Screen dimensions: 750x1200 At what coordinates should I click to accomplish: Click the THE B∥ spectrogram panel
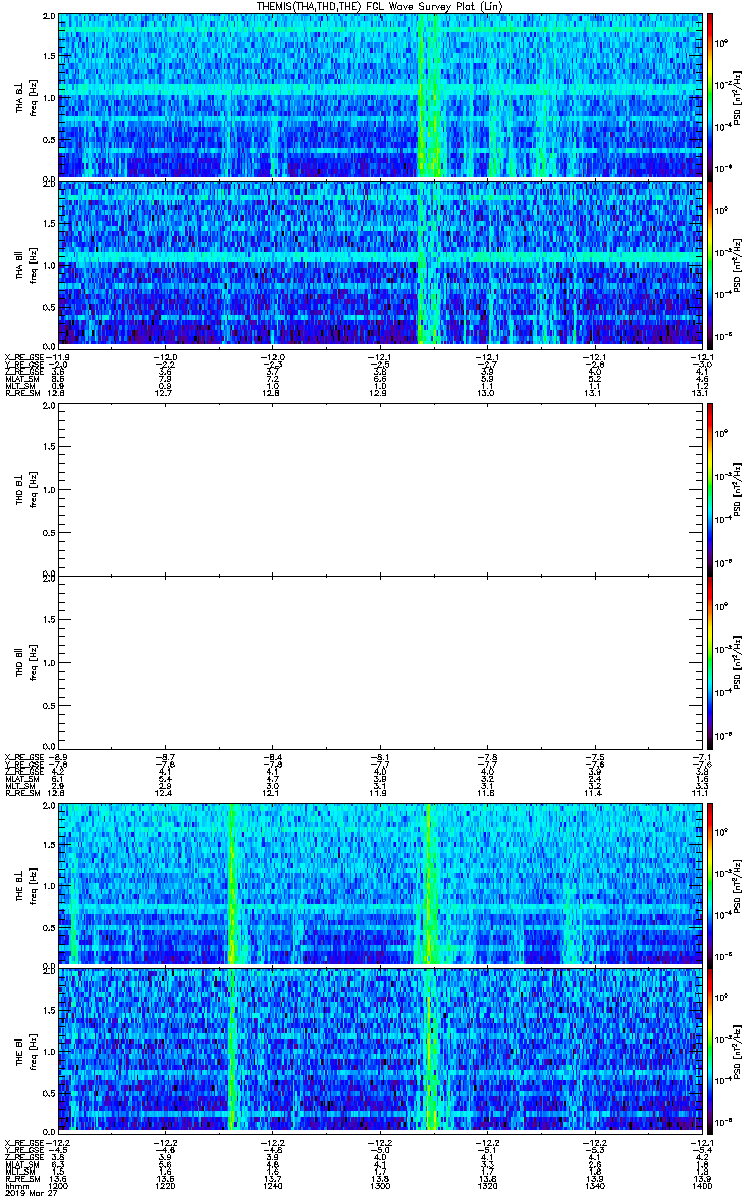click(379, 1050)
